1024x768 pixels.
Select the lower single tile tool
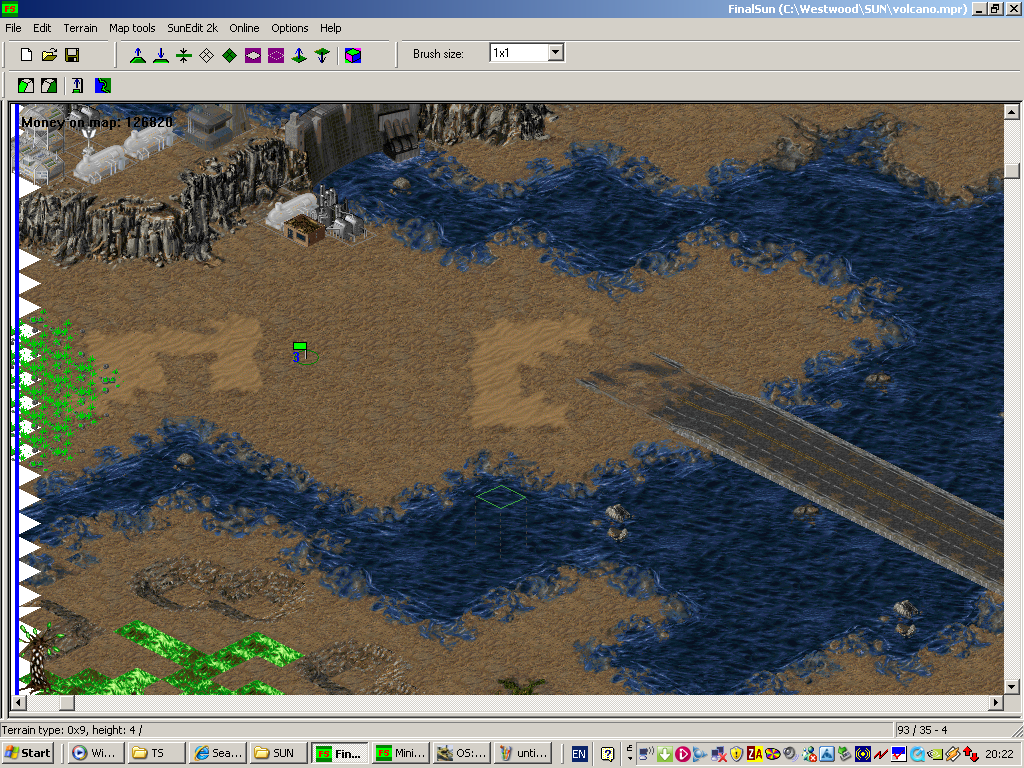point(322,56)
